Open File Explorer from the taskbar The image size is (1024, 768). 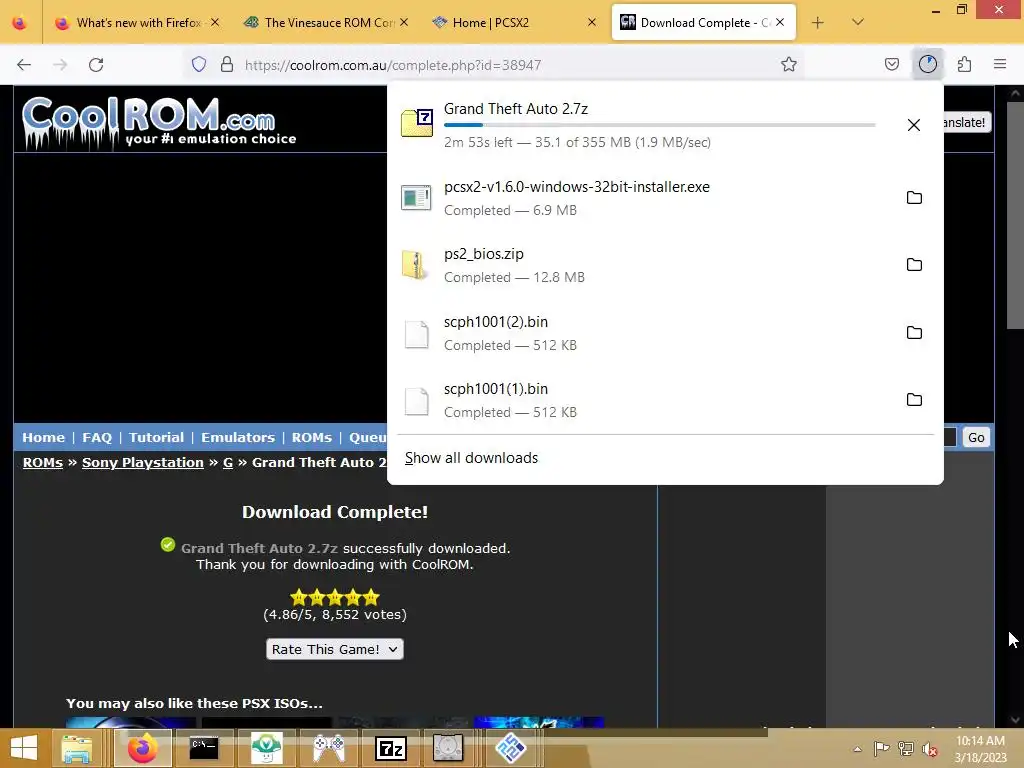point(76,748)
